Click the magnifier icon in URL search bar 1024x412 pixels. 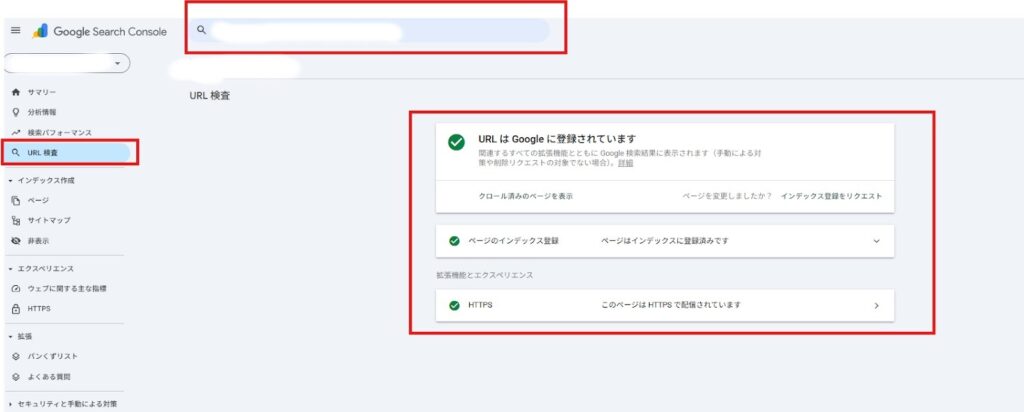tap(201, 30)
